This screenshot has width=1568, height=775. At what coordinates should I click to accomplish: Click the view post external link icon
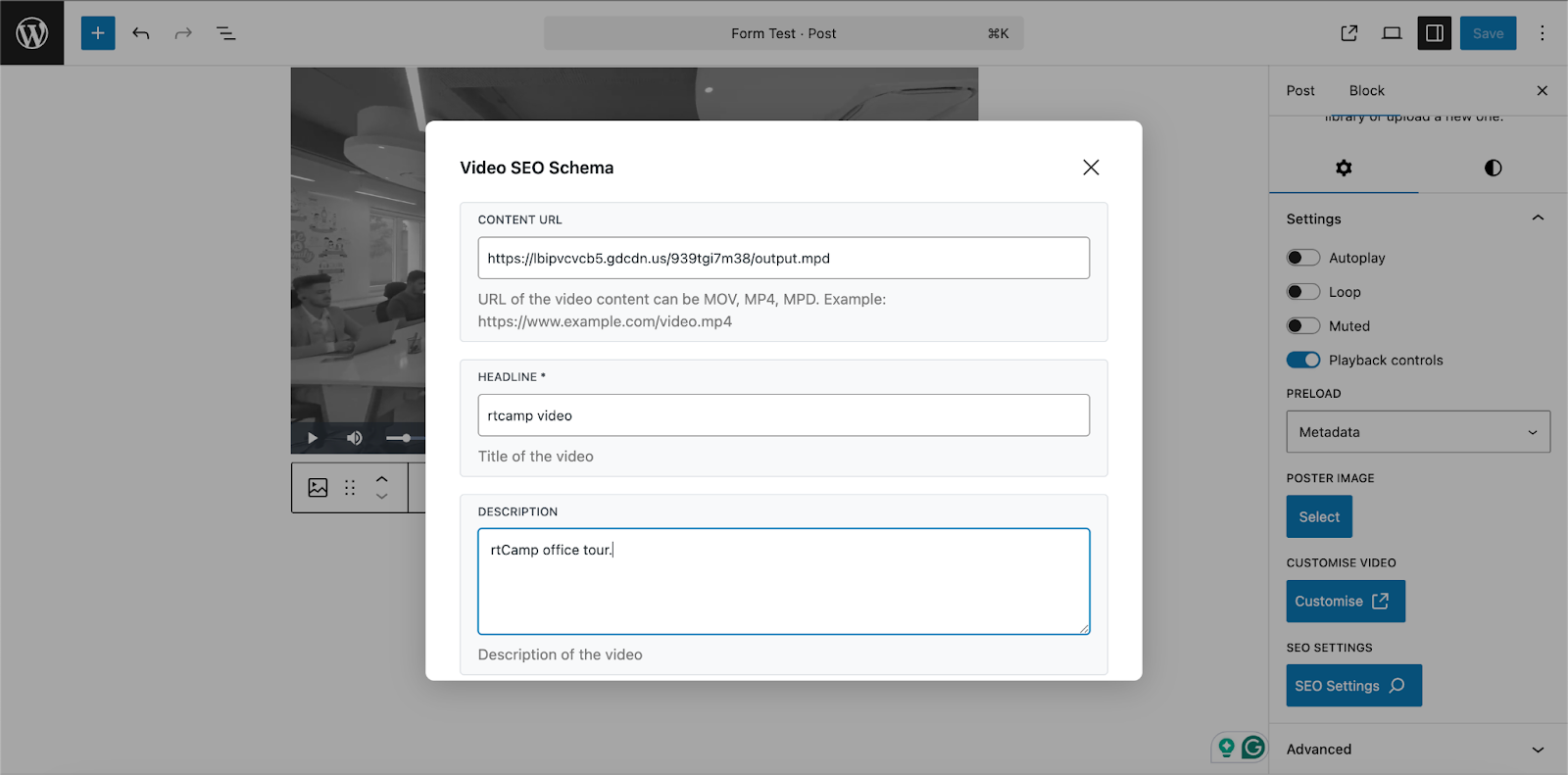tap(1349, 33)
